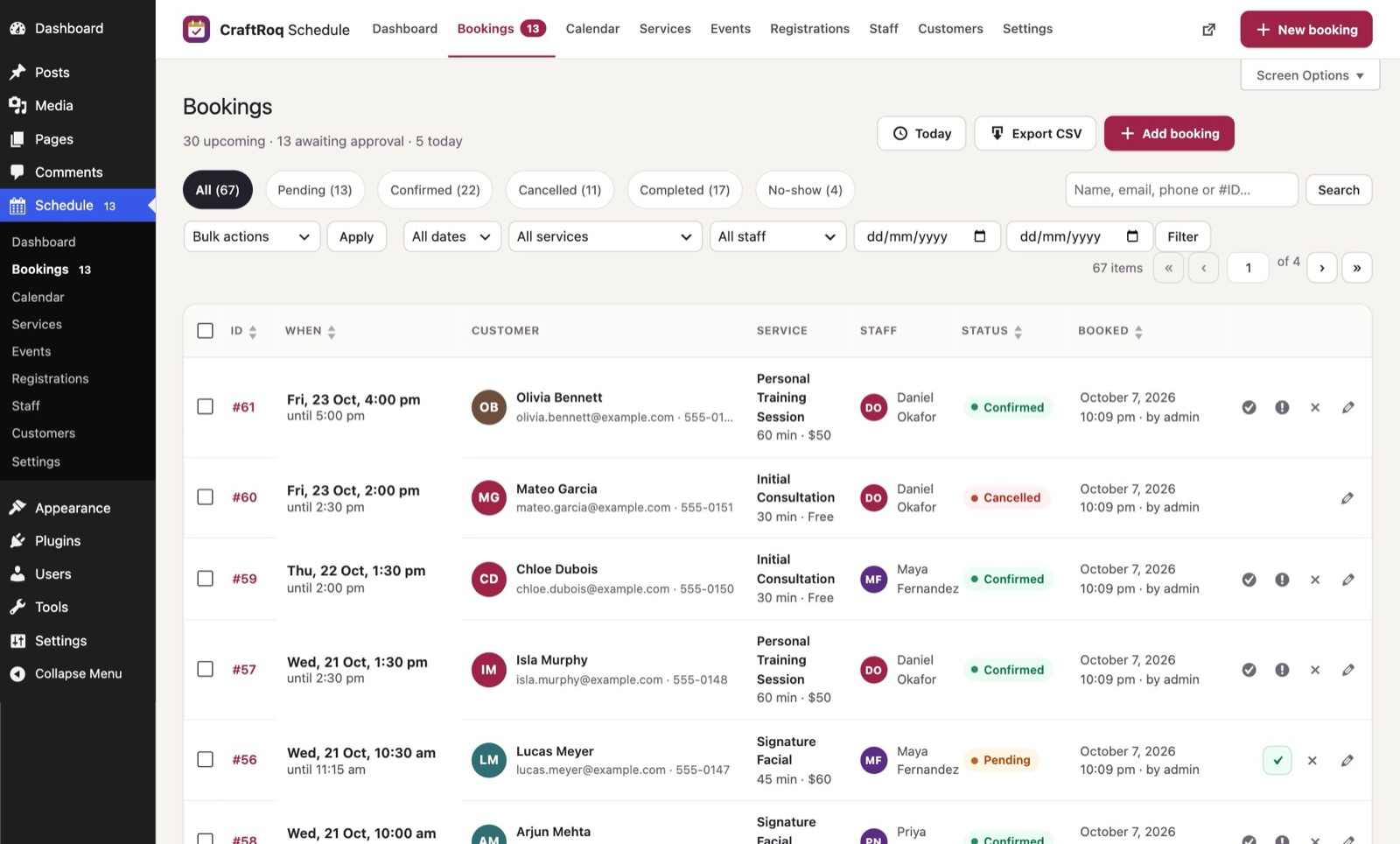Viewport: 1400px width, 844px height.
Task: Click the CraftRoq Schedule logo icon
Action: click(x=196, y=29)
